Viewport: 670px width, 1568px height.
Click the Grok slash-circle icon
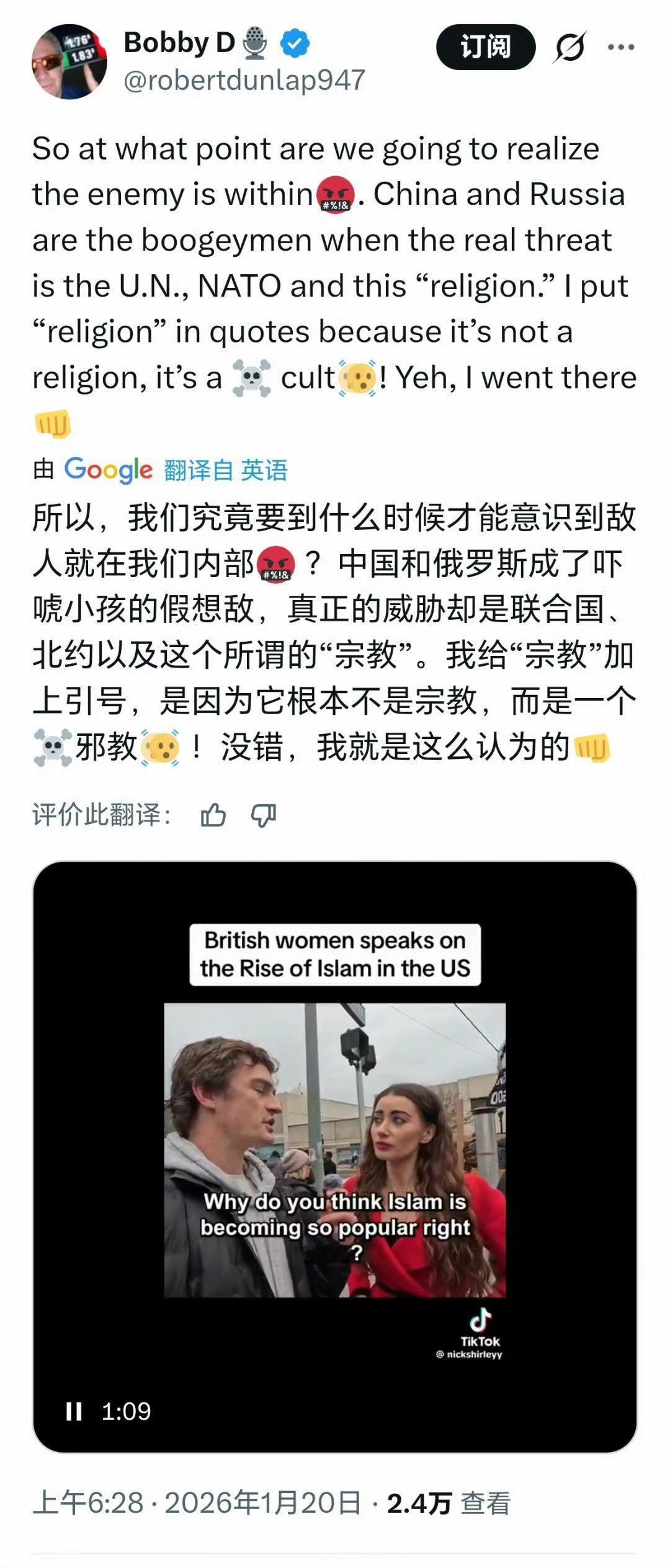tap(569, 47)
